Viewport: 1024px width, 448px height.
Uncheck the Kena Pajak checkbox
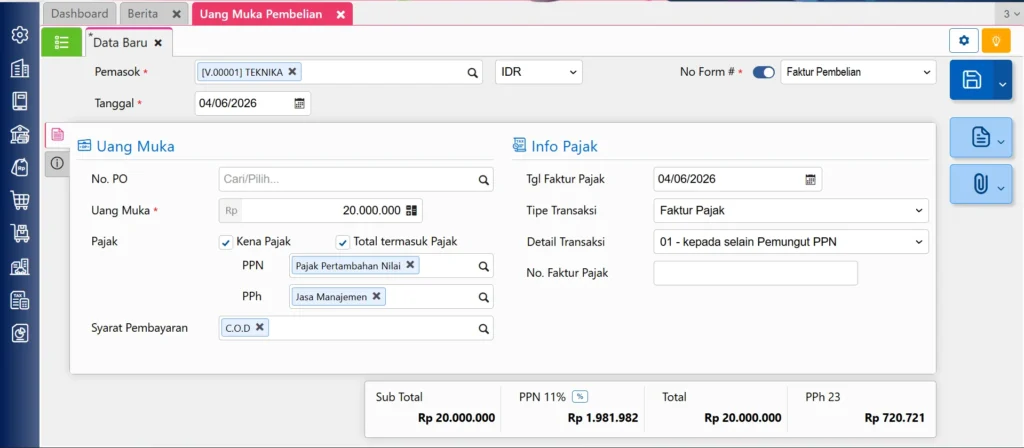(x=226, y=242)
